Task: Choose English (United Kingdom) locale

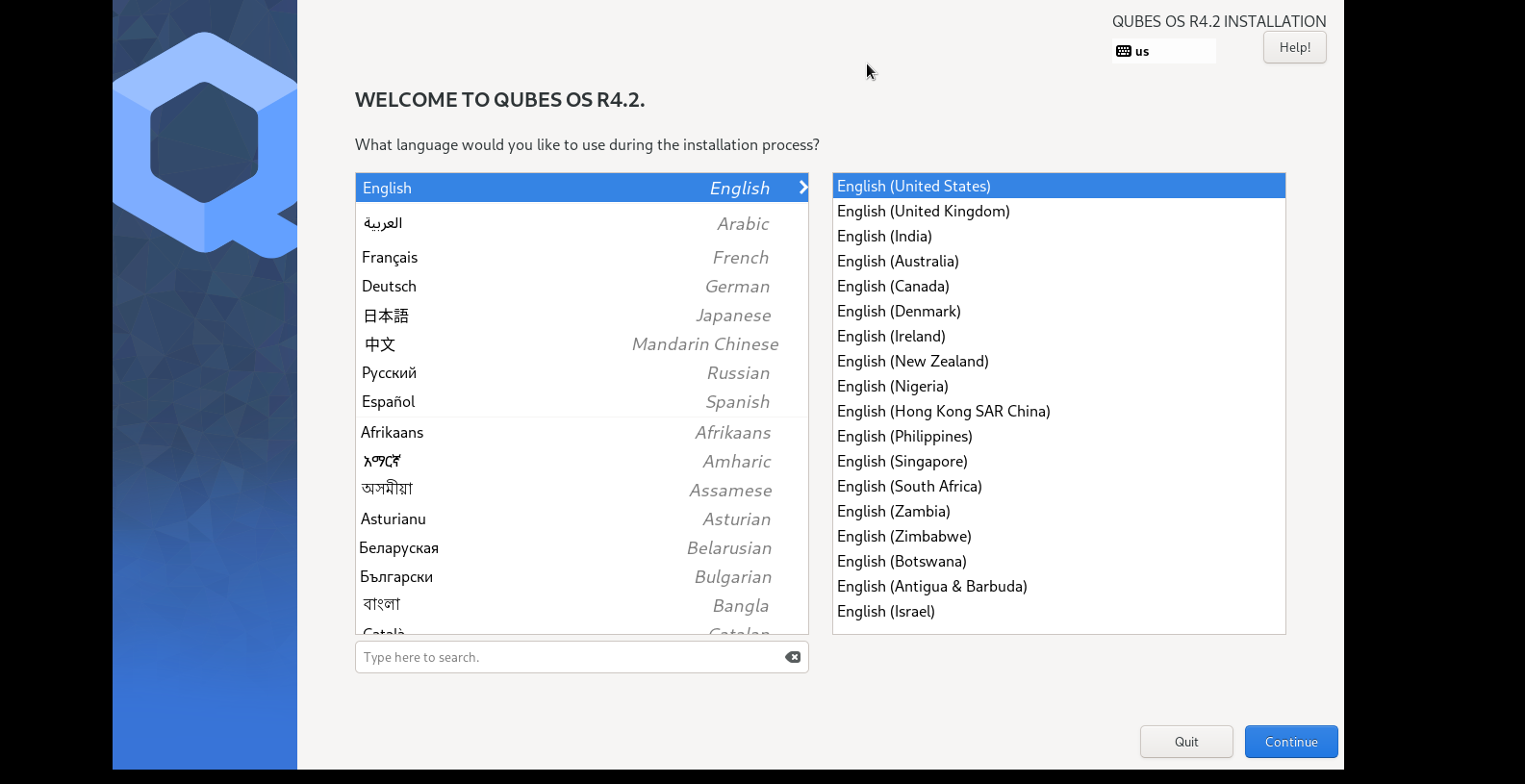Action: point(1059,211)
